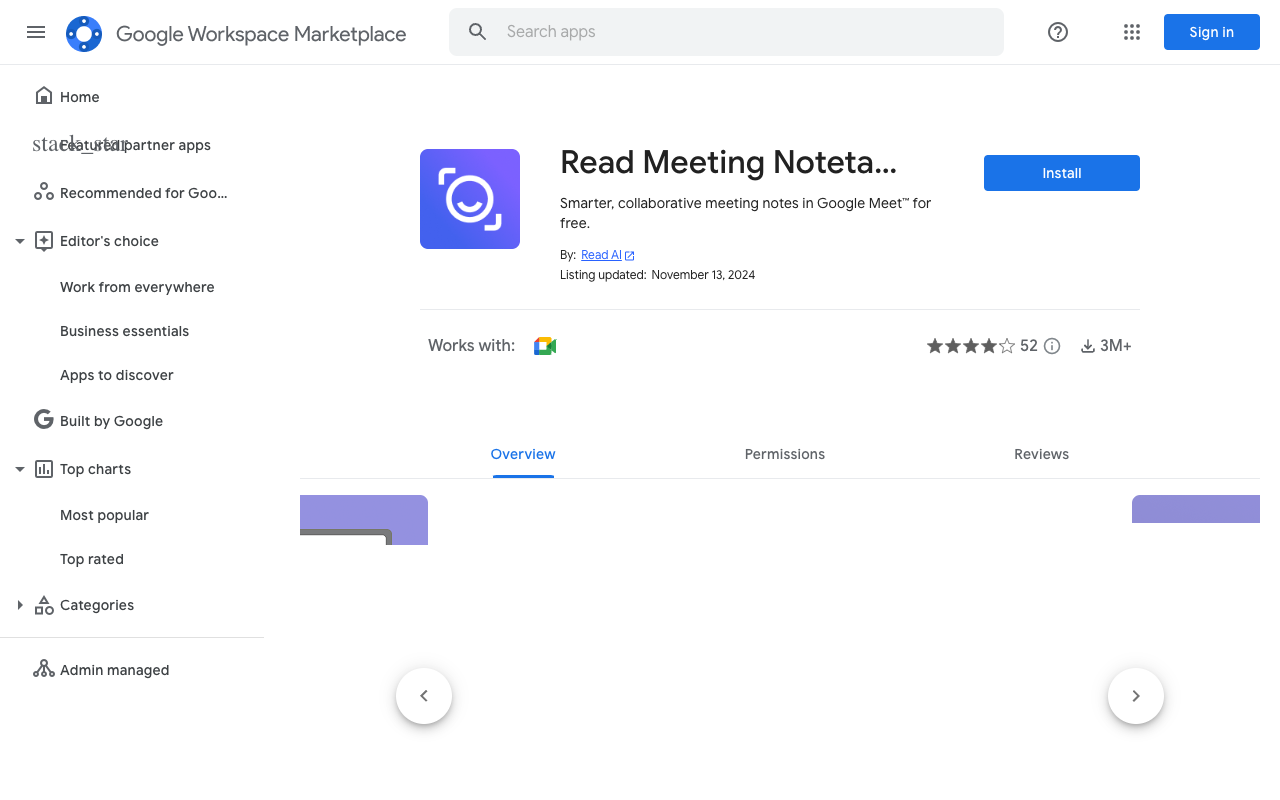The width and height of the screenshot is (1280, 800).
Task: Select Apps to discover
Action: 117,375
